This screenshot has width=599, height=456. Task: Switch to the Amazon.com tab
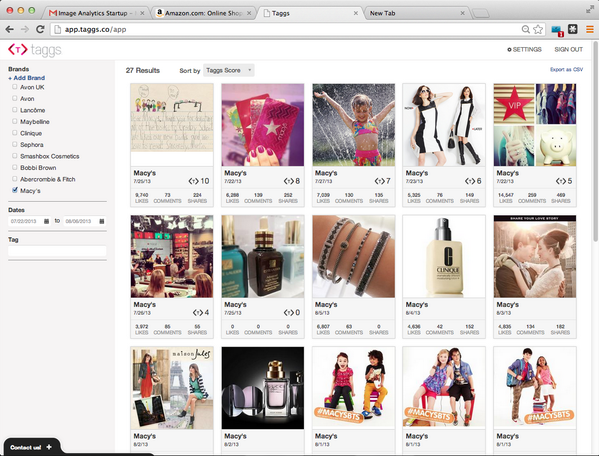(204, 13)
